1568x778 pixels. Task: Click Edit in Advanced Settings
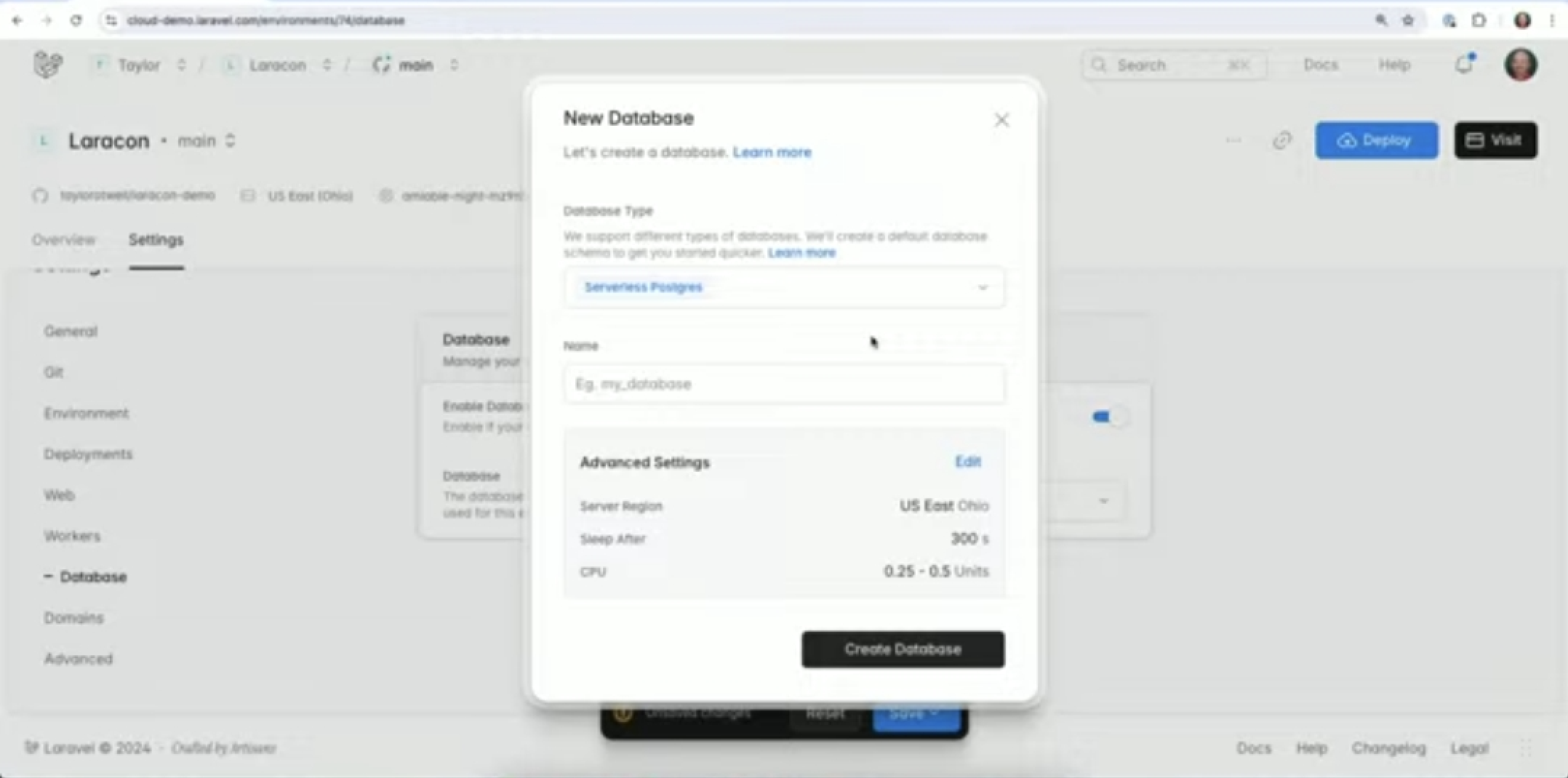(x=968, y=462)
